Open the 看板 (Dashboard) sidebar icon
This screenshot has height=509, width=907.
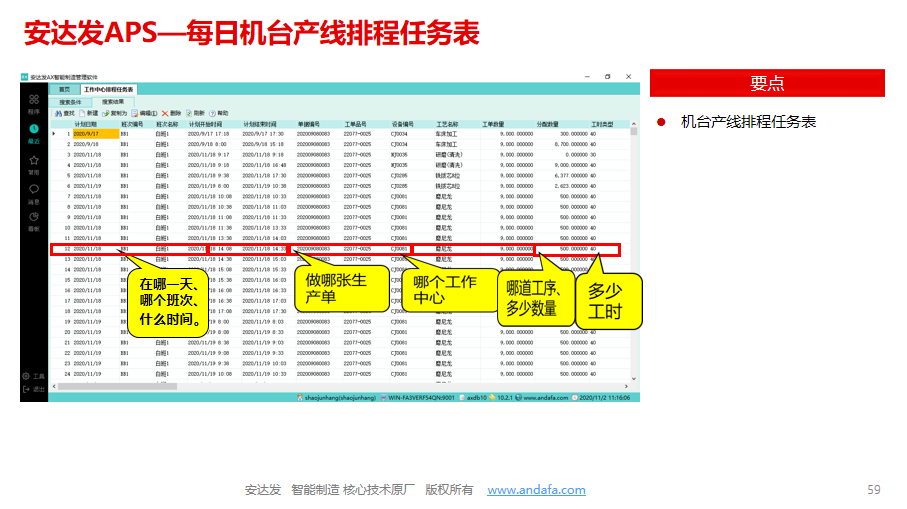tap(33, 218)
